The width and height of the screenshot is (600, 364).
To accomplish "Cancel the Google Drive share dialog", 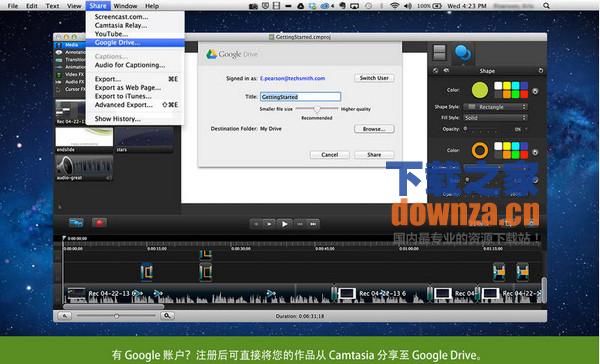I will click(329, 155).
